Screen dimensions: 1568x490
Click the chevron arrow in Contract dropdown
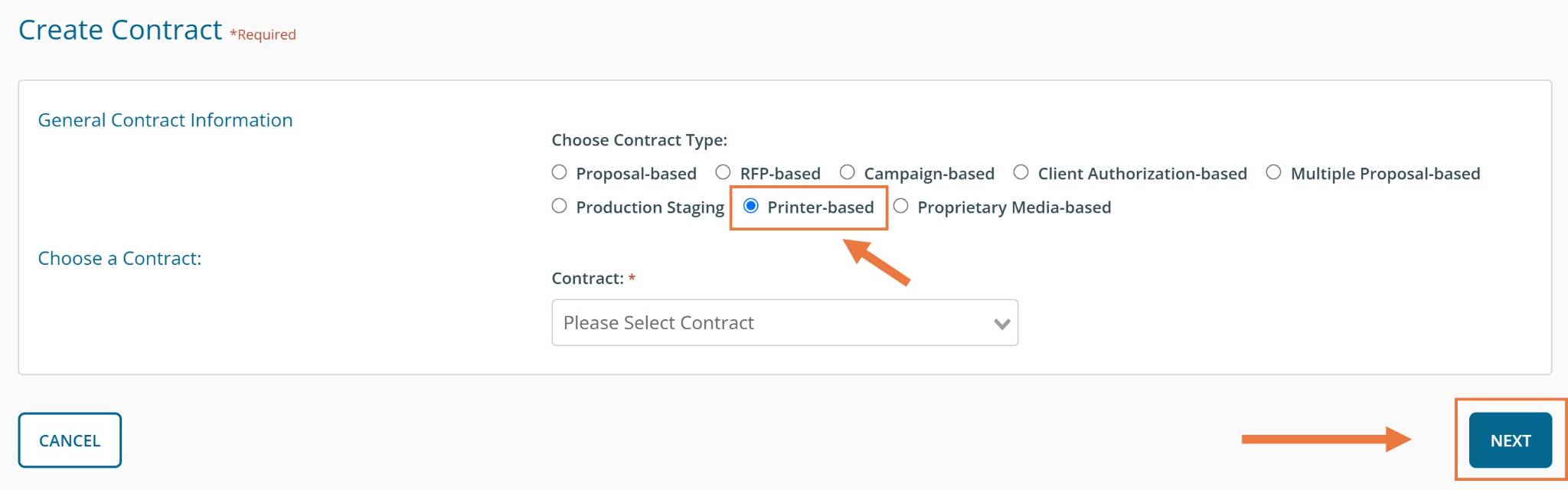click(1001, 323)
